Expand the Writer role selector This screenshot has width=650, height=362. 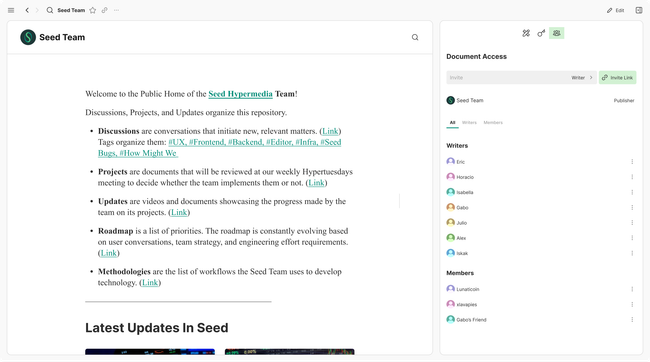point(582,78)
